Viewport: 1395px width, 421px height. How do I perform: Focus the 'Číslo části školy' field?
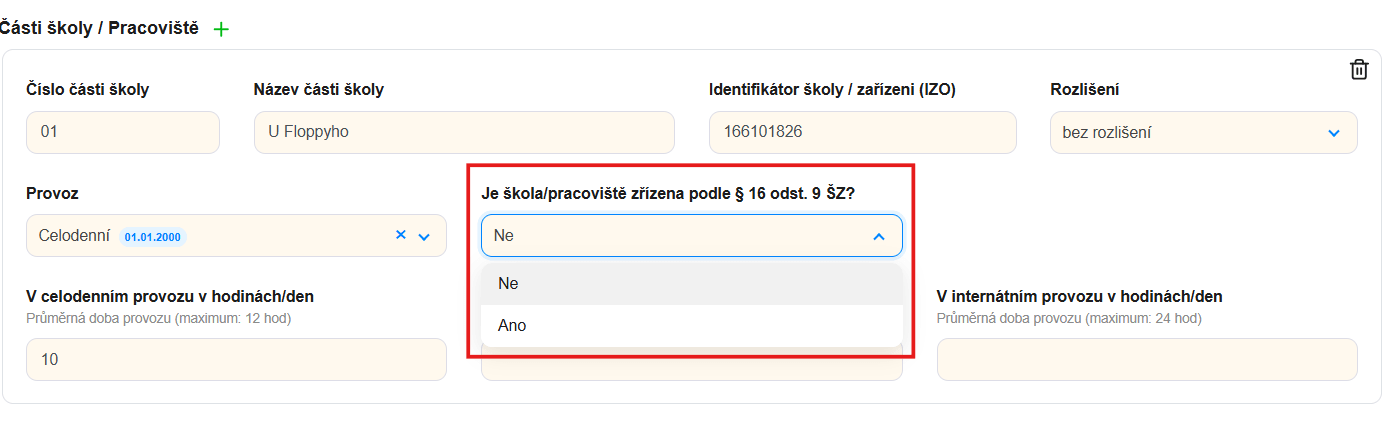pos(122,132)
